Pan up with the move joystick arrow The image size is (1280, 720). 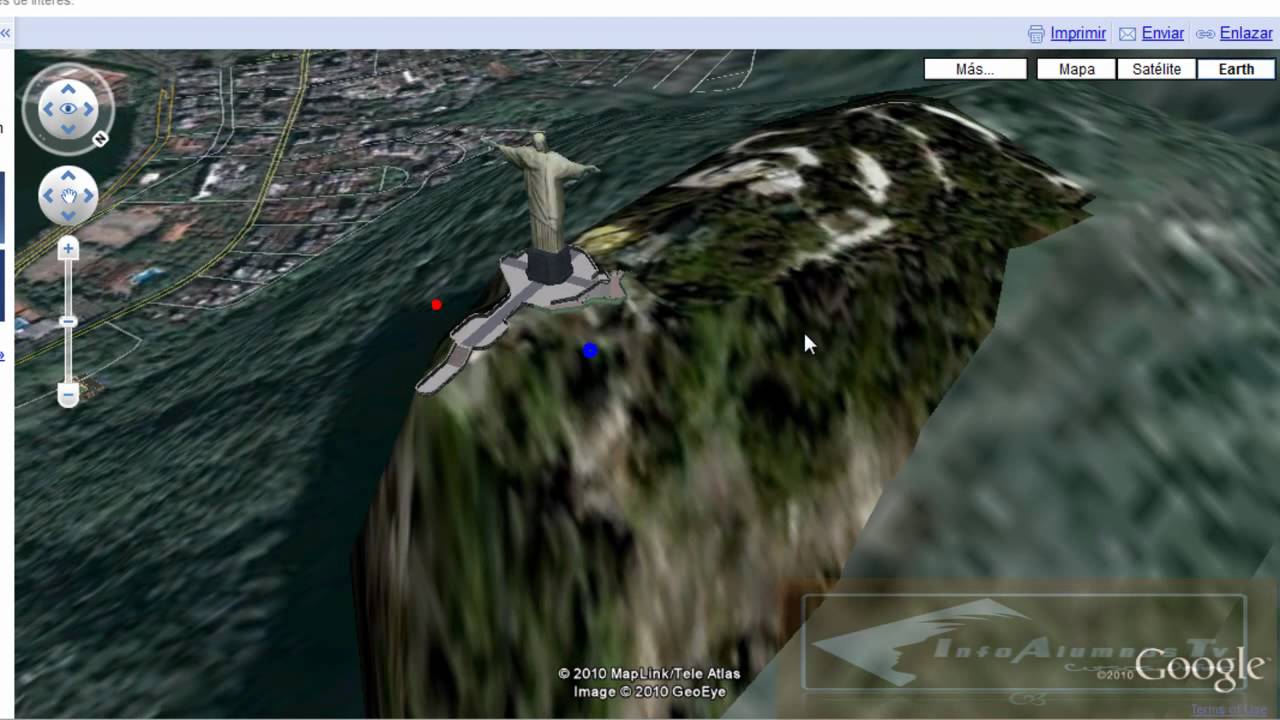[68, 176]
